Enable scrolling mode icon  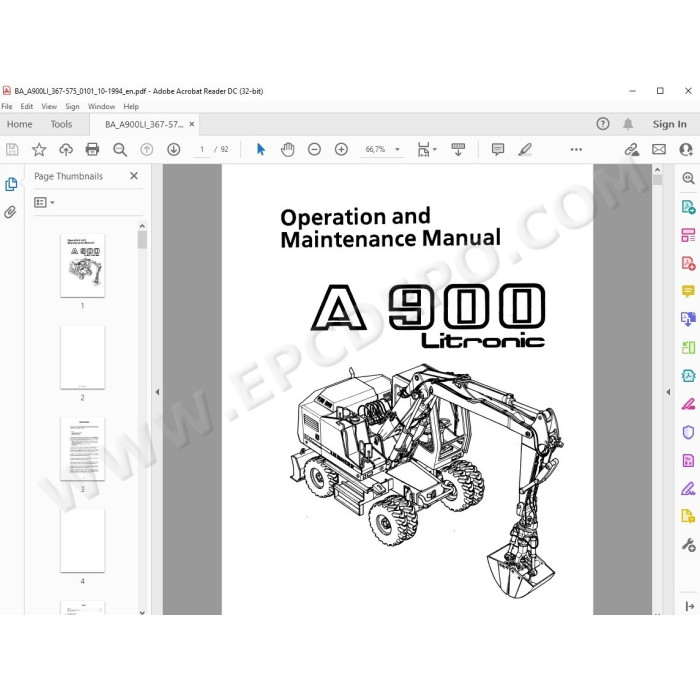[458, 150]
